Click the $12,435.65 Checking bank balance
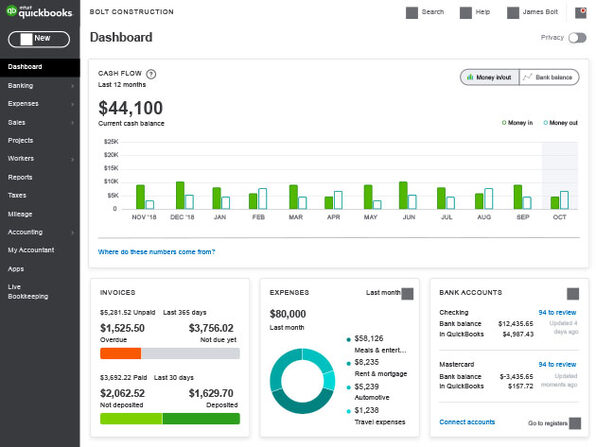 point(516,324)
